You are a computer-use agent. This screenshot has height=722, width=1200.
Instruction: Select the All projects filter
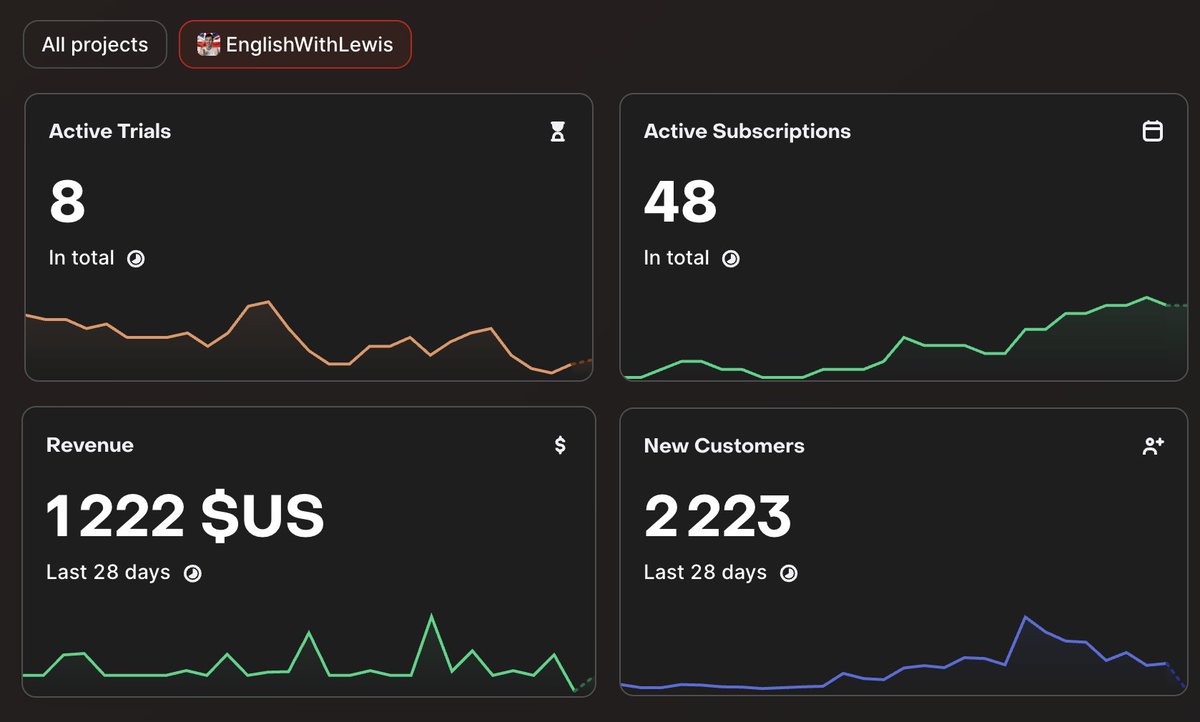pyautogui.click(x=95, y=45)
